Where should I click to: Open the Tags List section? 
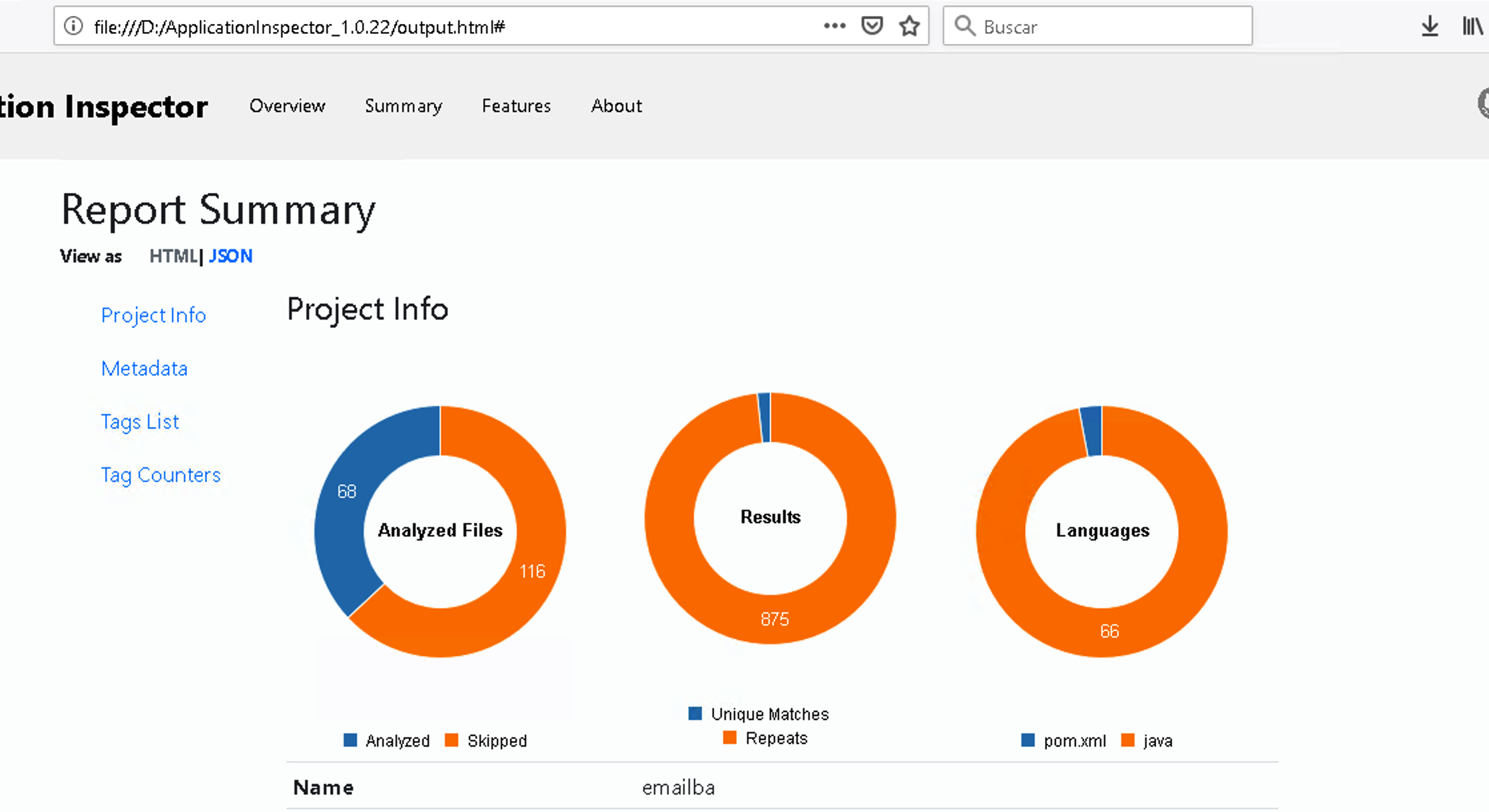point(140,421)
